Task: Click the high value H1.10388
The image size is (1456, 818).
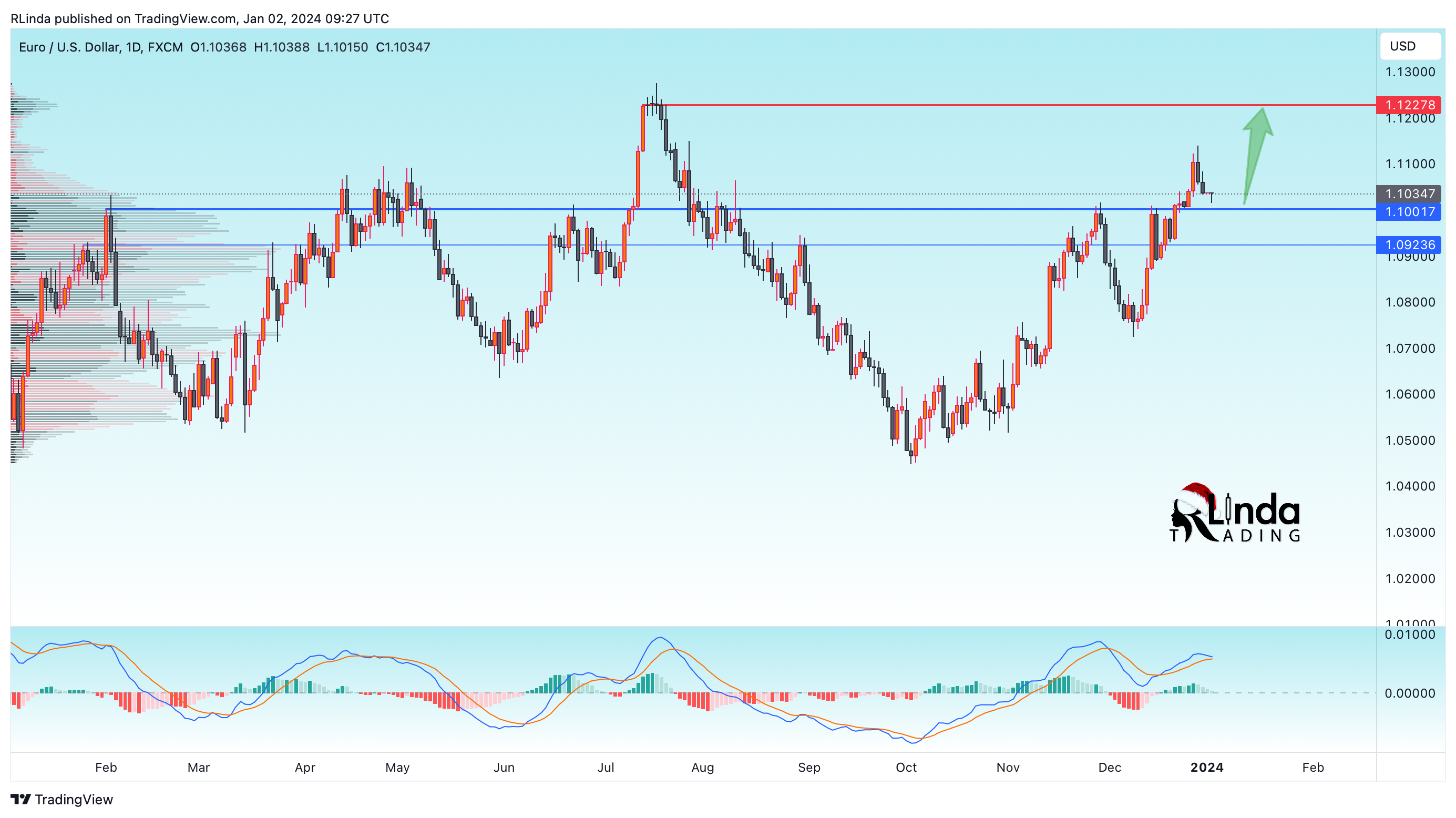Action: click(x=282, y=47)
